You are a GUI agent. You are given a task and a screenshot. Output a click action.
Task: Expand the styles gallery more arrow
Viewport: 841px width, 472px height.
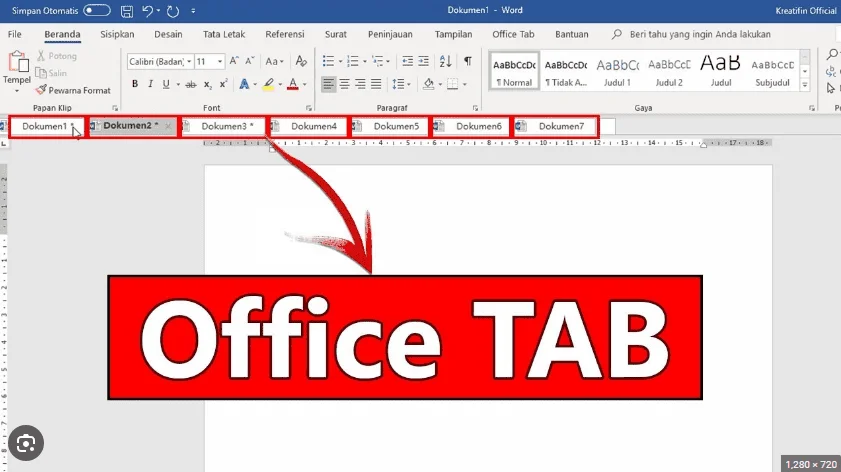(x=805, y=85)
